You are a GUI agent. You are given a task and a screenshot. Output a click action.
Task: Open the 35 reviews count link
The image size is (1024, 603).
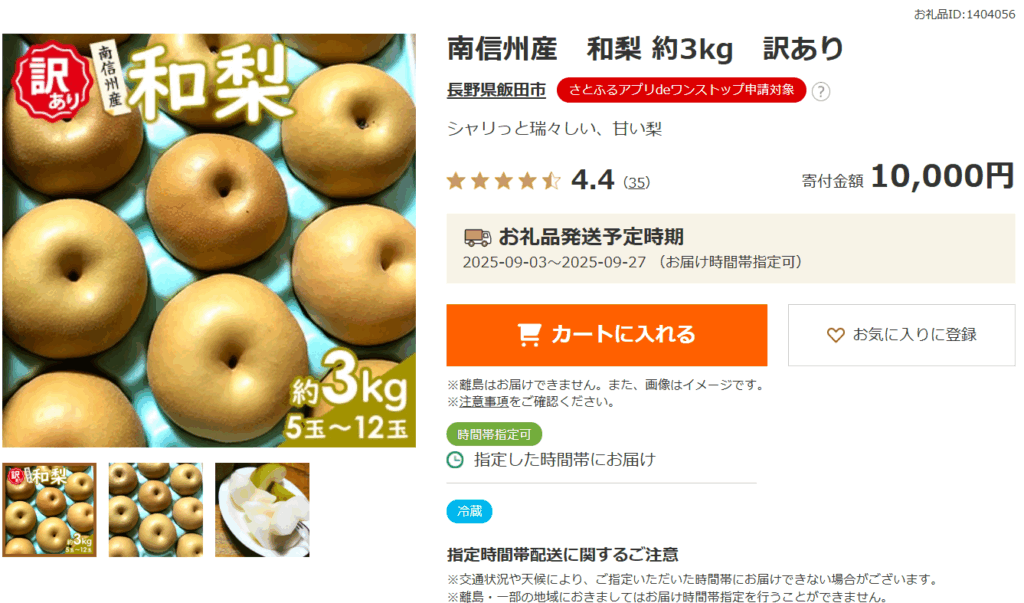click(636, 182)
